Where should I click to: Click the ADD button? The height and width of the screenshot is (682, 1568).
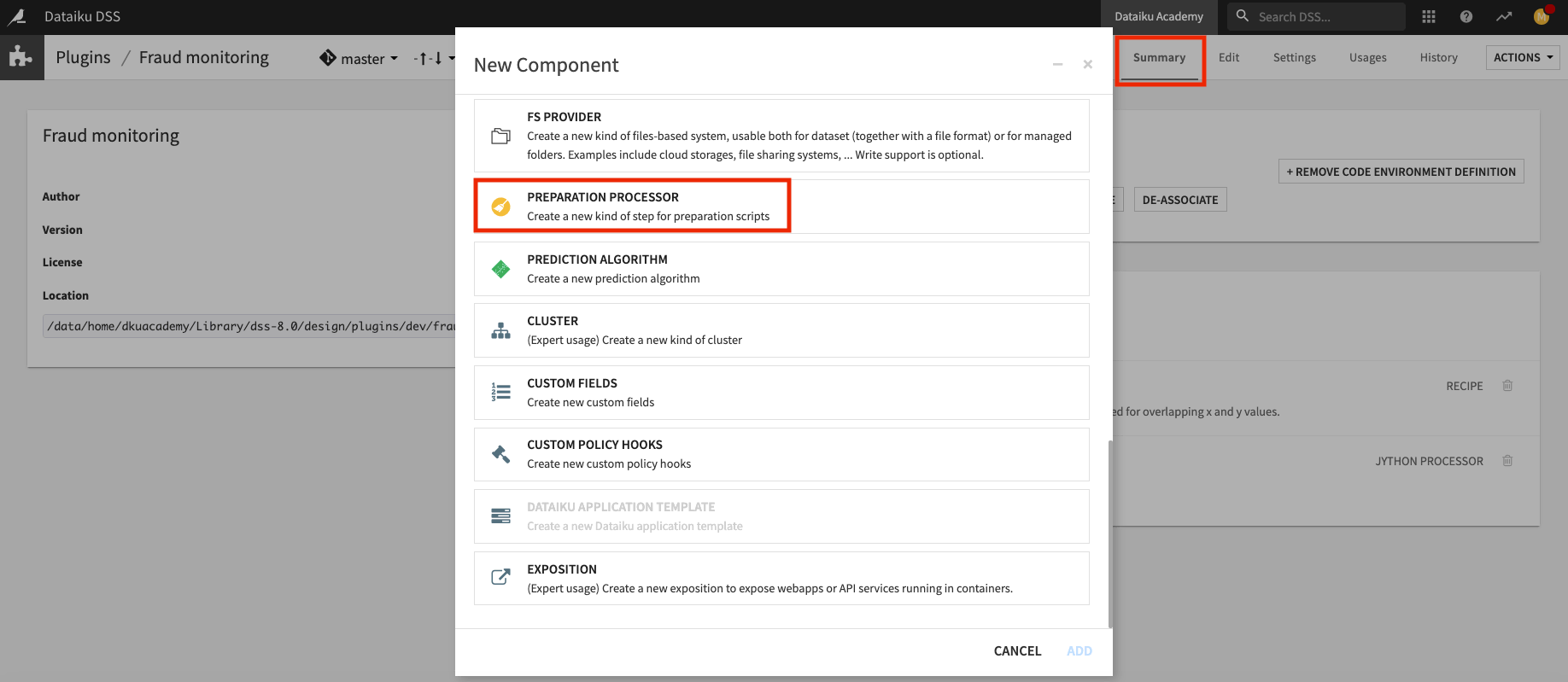coord(1079,650)
